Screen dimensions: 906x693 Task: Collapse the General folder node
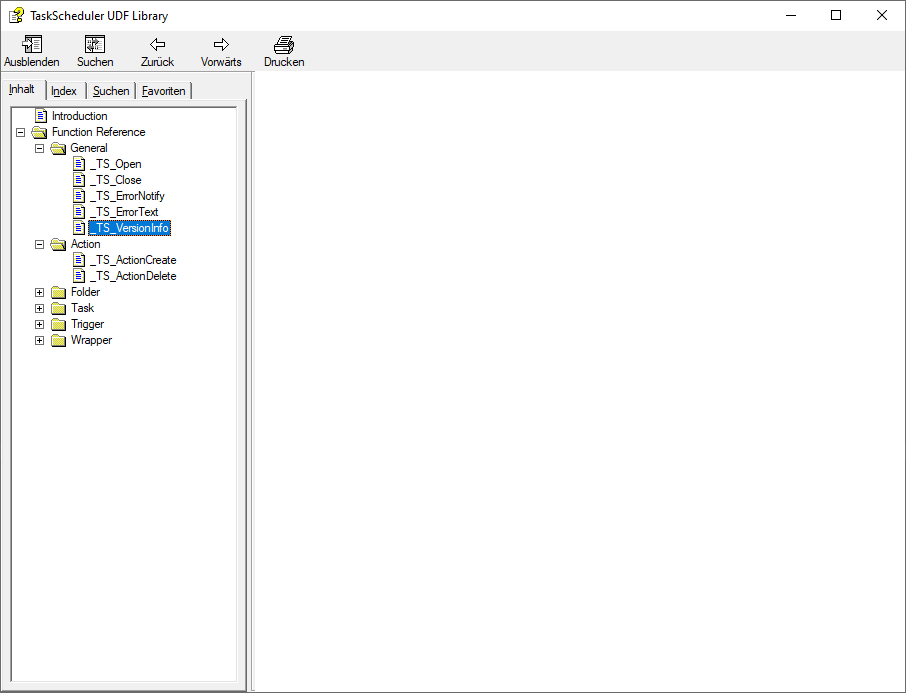pos(40,148)
